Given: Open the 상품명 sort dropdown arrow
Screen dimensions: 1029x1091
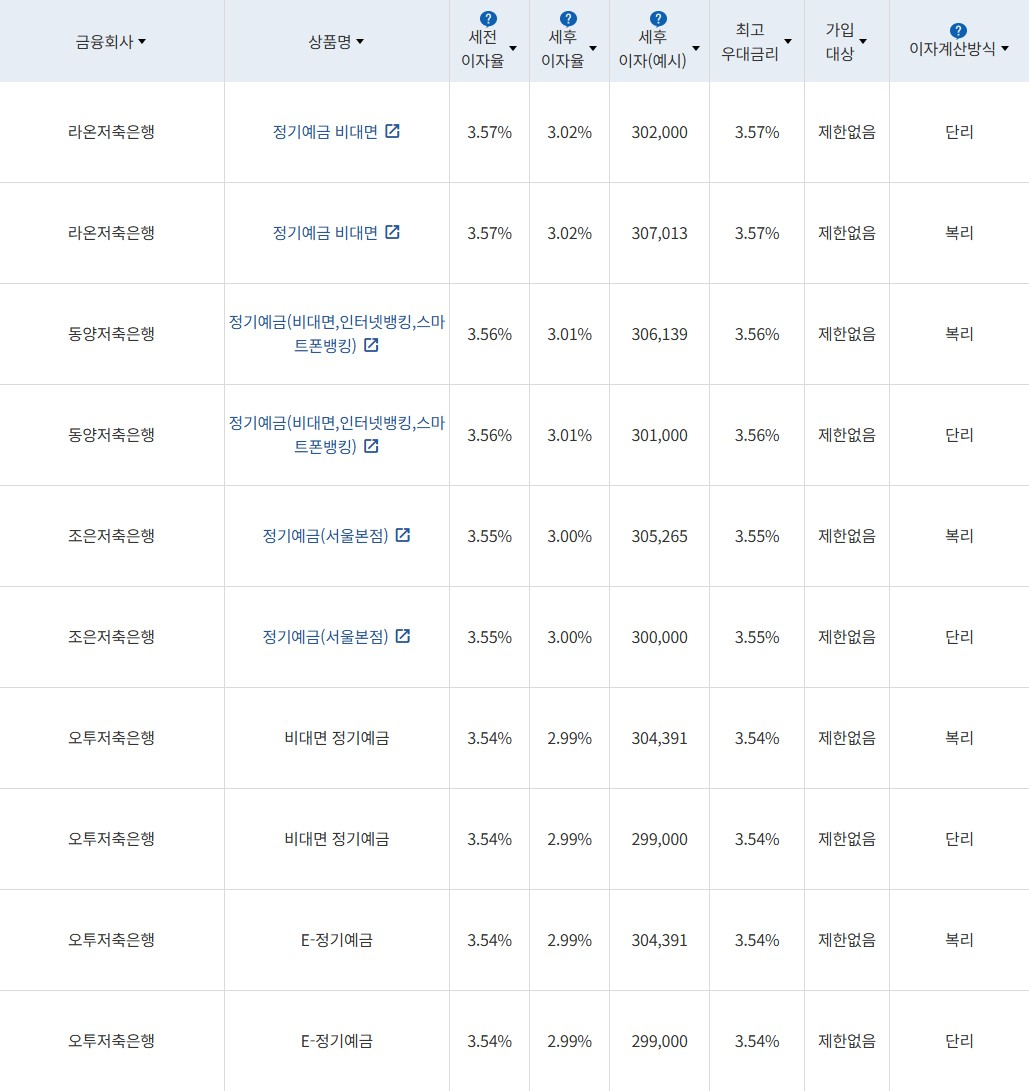Looking at the screenshot, I should click(361, 43).
